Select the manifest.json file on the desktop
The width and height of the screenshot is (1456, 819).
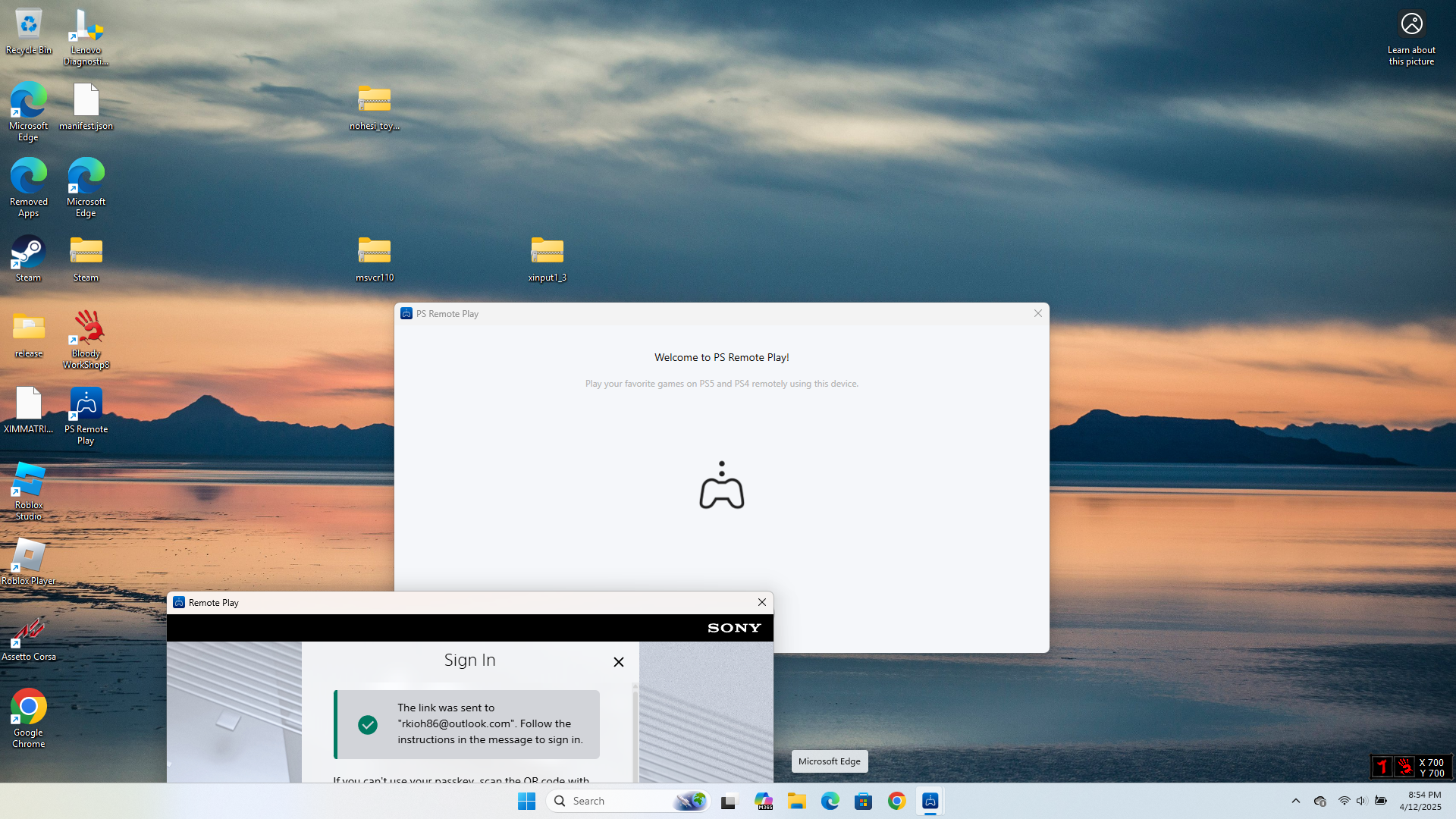(x=86, y=107)
